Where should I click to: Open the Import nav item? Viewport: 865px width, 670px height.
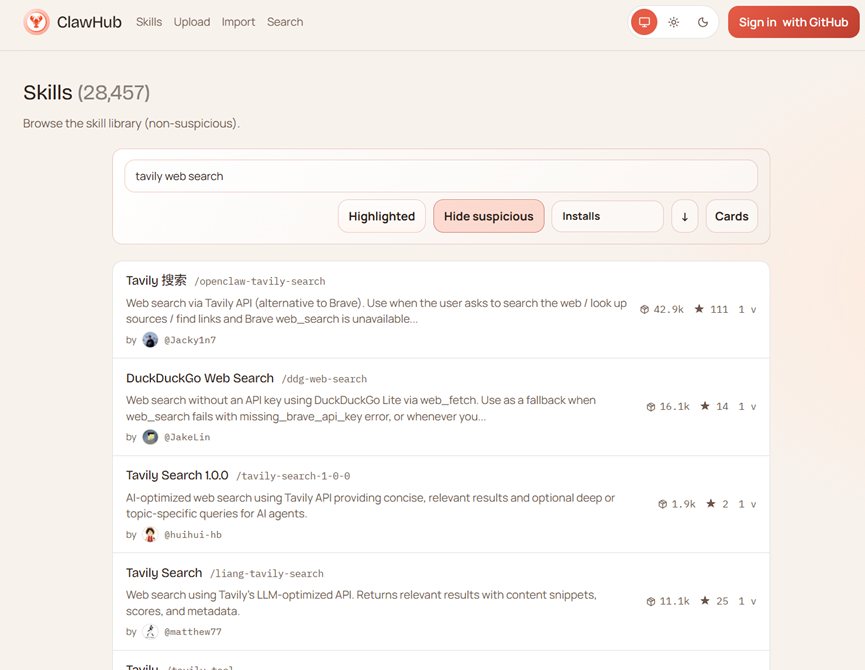click(x=238, y=22)
